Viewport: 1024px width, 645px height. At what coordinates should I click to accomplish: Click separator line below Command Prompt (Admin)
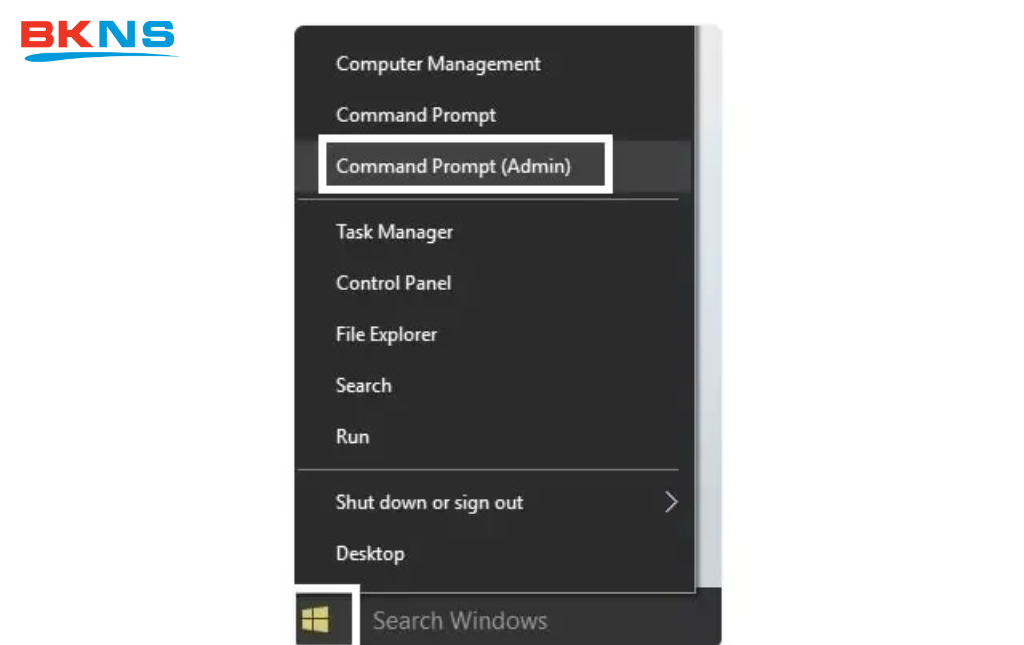point(488,199)
